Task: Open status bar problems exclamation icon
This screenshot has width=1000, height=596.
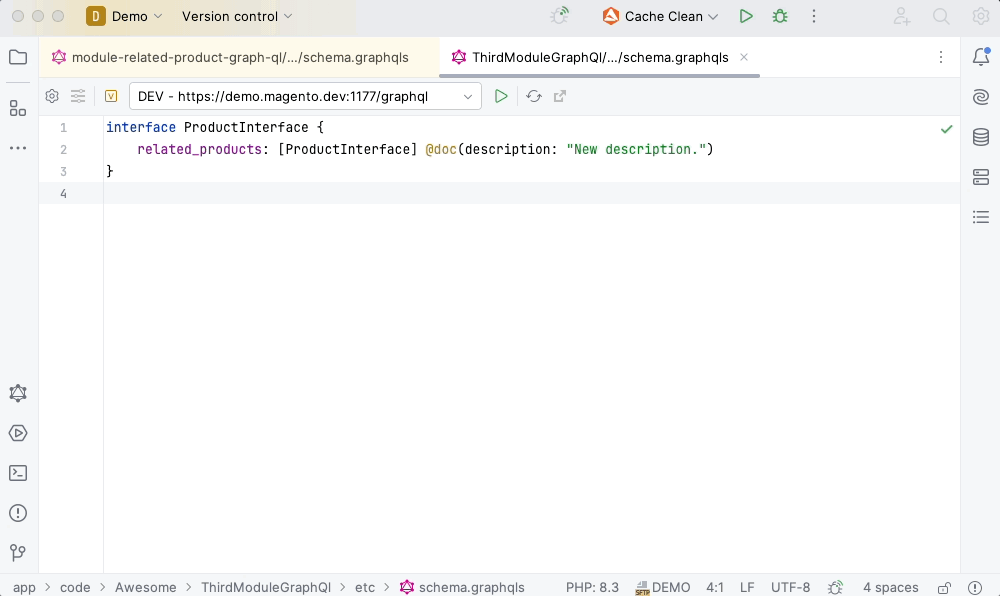Action: tap(974, 588)
